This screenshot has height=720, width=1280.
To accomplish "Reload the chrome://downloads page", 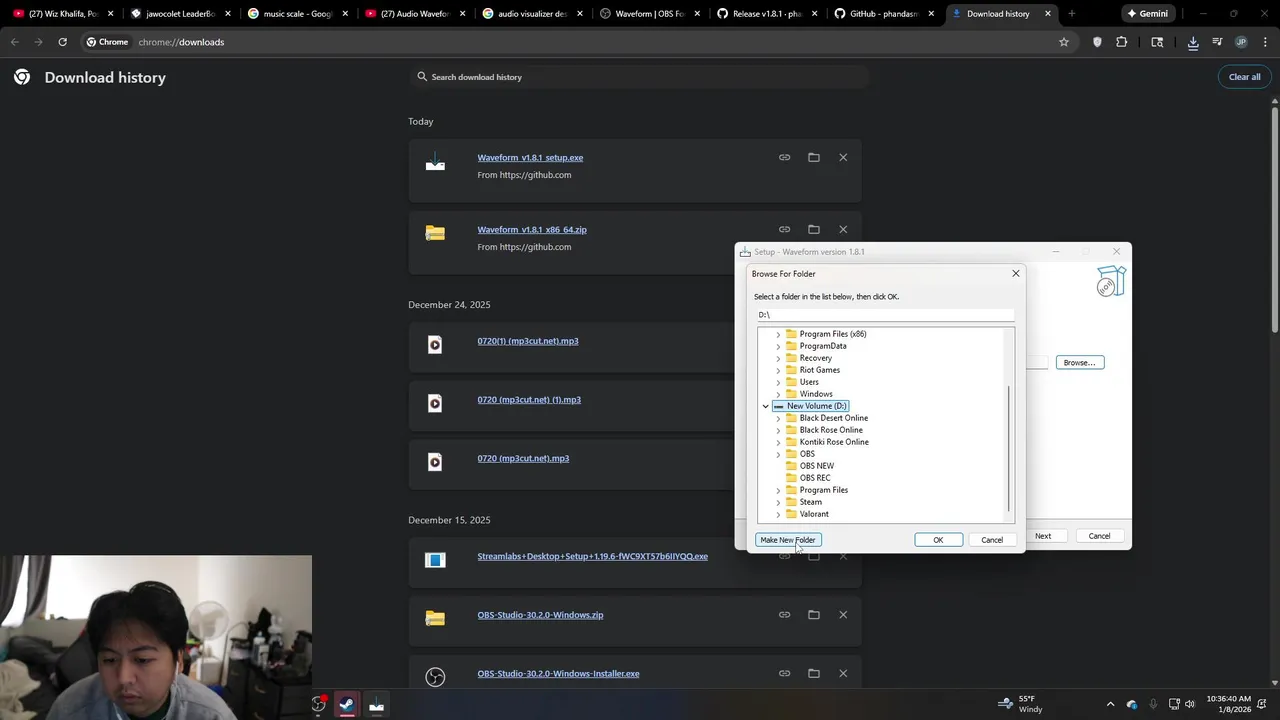I will [62, 42].
